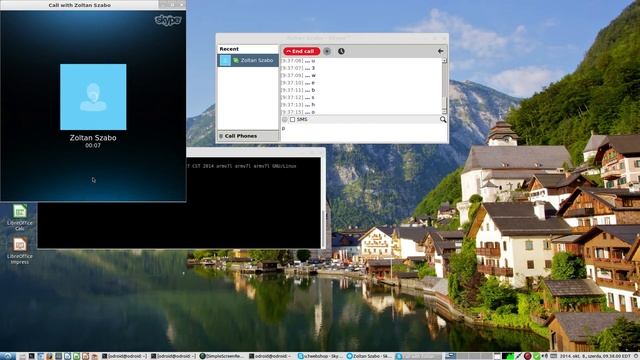Open the start menu button in the taskbar
640x360 pixels.
8,356
